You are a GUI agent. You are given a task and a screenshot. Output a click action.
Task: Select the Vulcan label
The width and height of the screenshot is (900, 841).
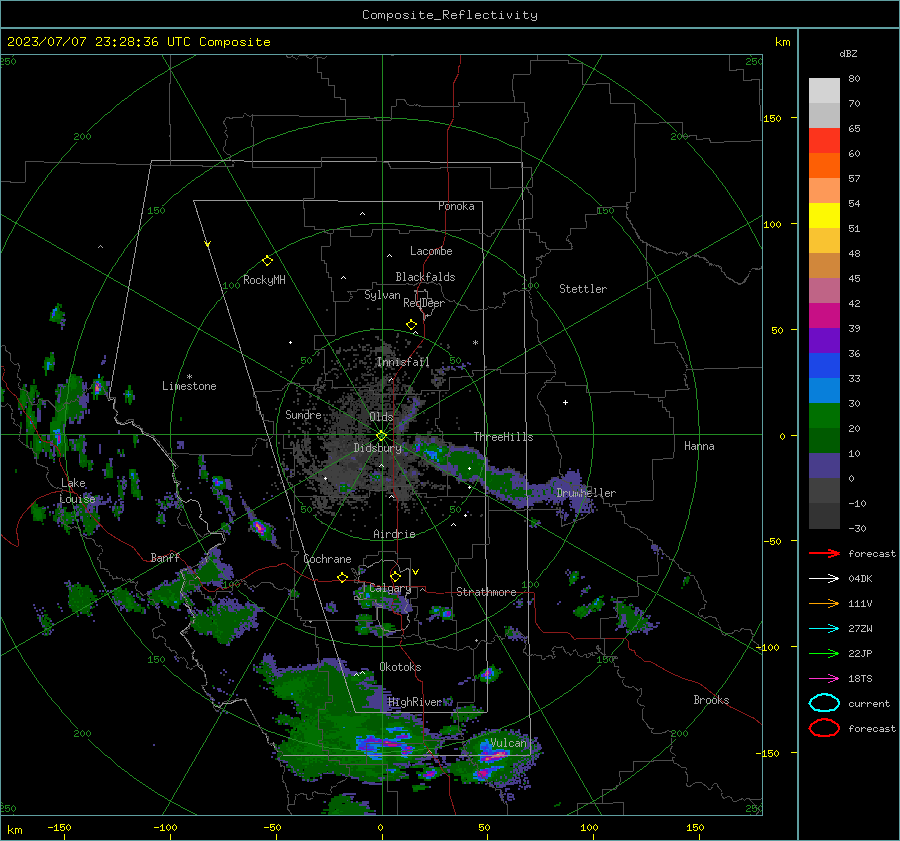(x=508, y=743)
